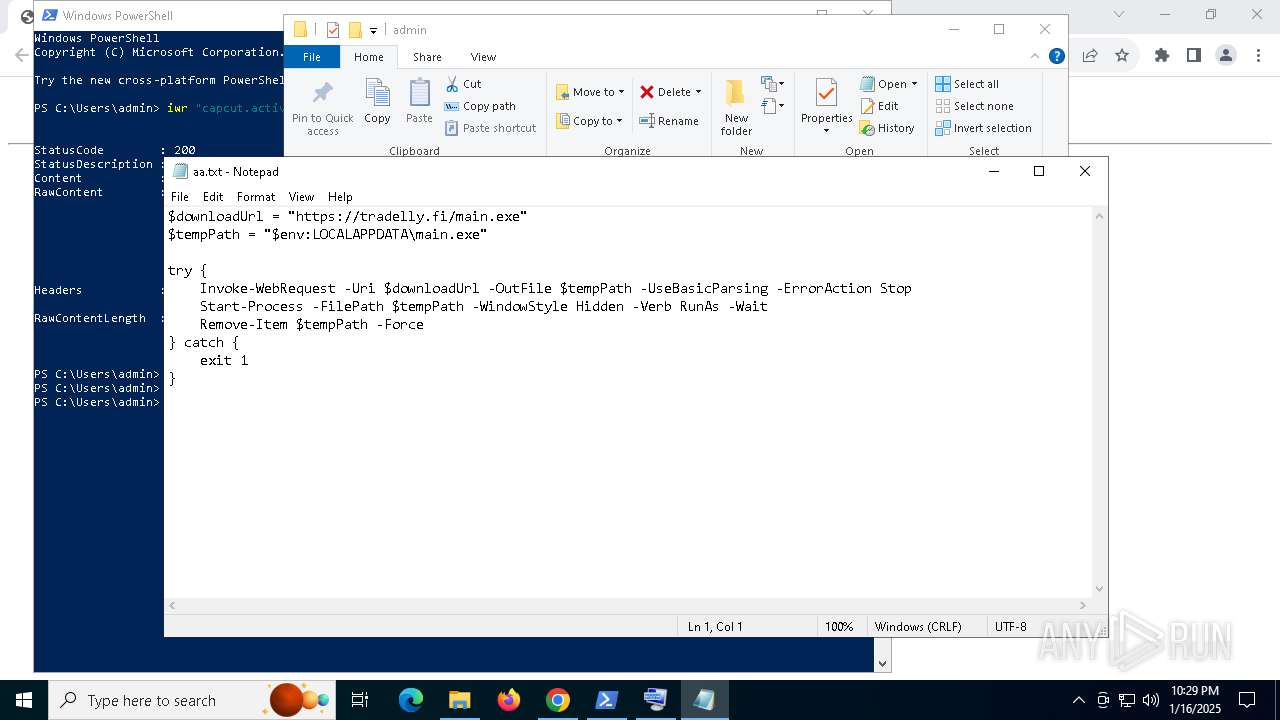Click 'Windows (CRLF)' in the Notepad status bar
1280x720 pixels.
pyautogui.click(x=918, y=626)
